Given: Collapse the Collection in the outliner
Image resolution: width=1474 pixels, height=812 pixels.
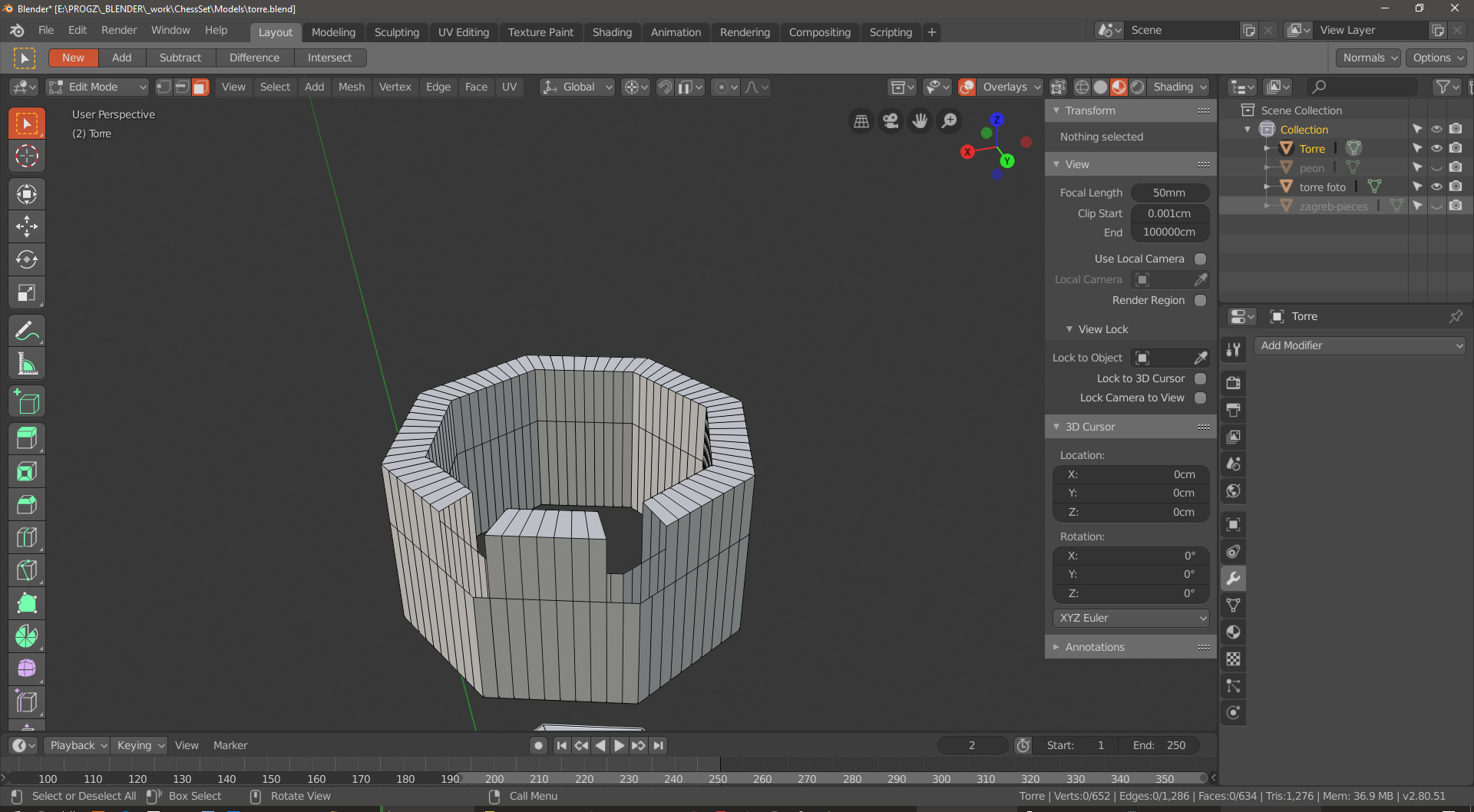Looking at the screenshot, I should pyautogui.click(x=1248, y=129).
